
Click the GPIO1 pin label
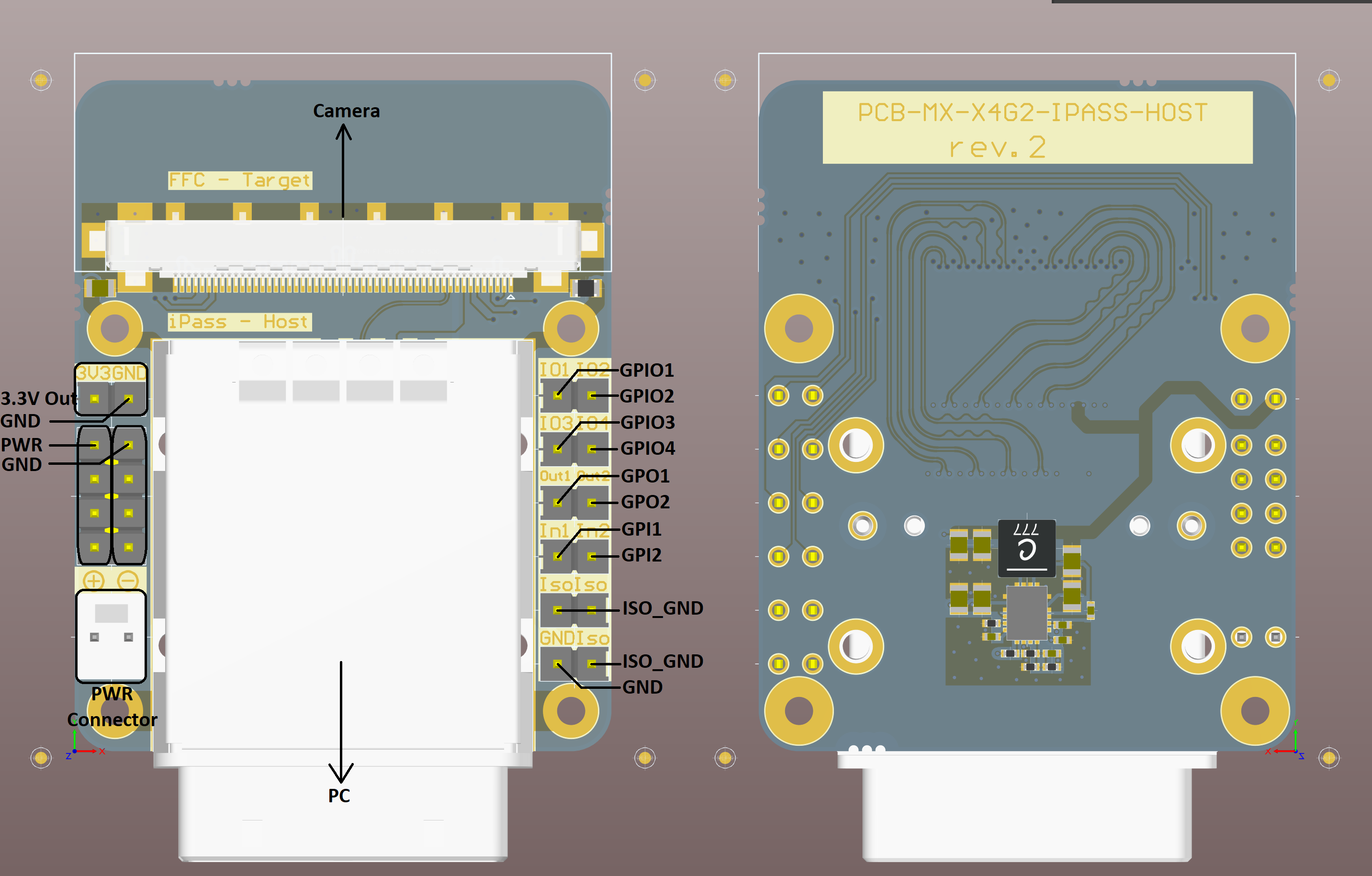coord(647,370)
